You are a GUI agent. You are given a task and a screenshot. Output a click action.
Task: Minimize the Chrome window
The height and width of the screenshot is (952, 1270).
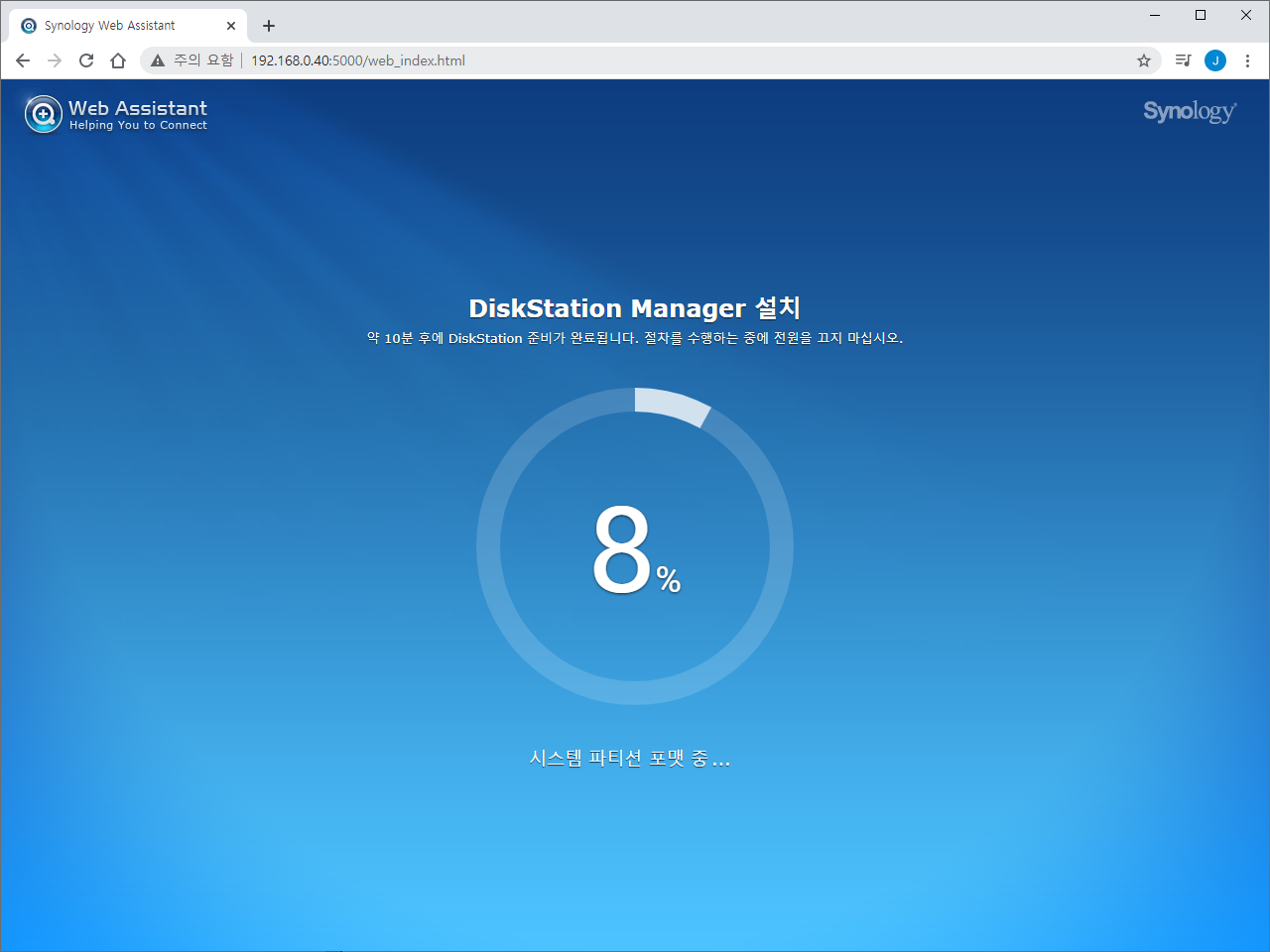tap(1155, 15)
